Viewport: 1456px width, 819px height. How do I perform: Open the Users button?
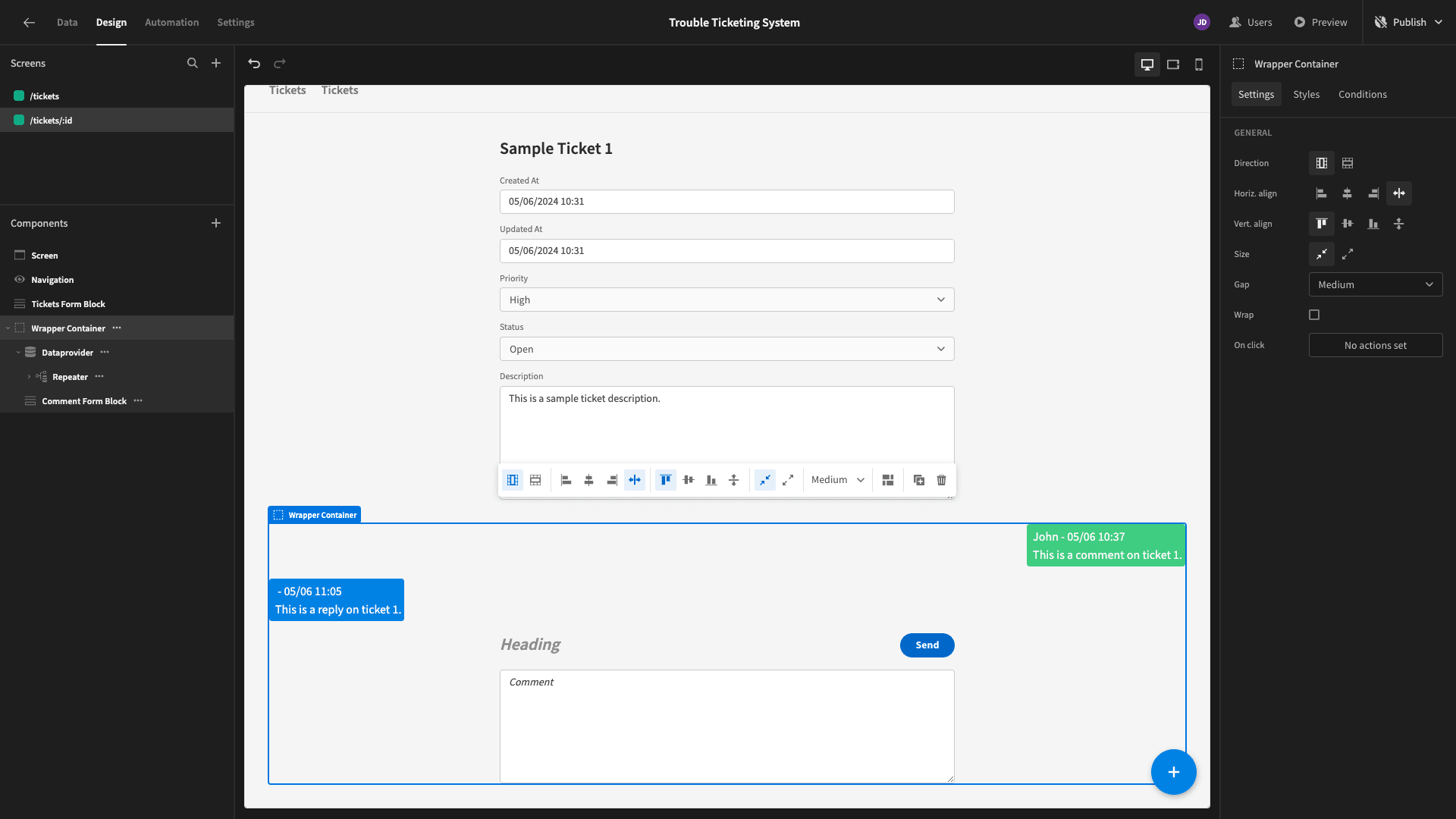(1250, 23)
